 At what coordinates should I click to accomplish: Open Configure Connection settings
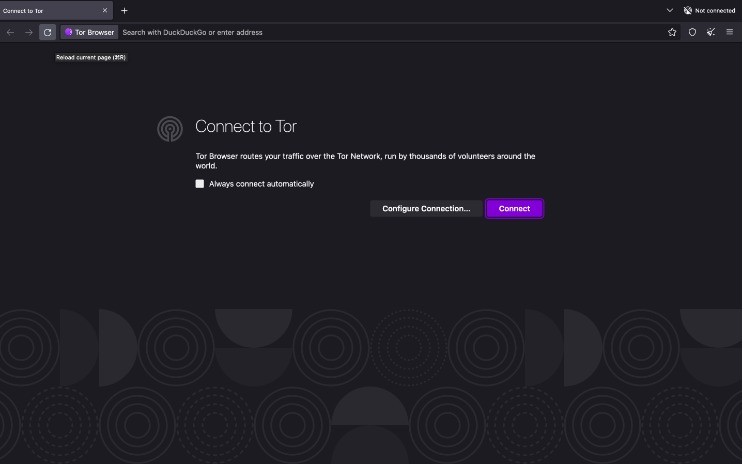(x=426, y=208)
